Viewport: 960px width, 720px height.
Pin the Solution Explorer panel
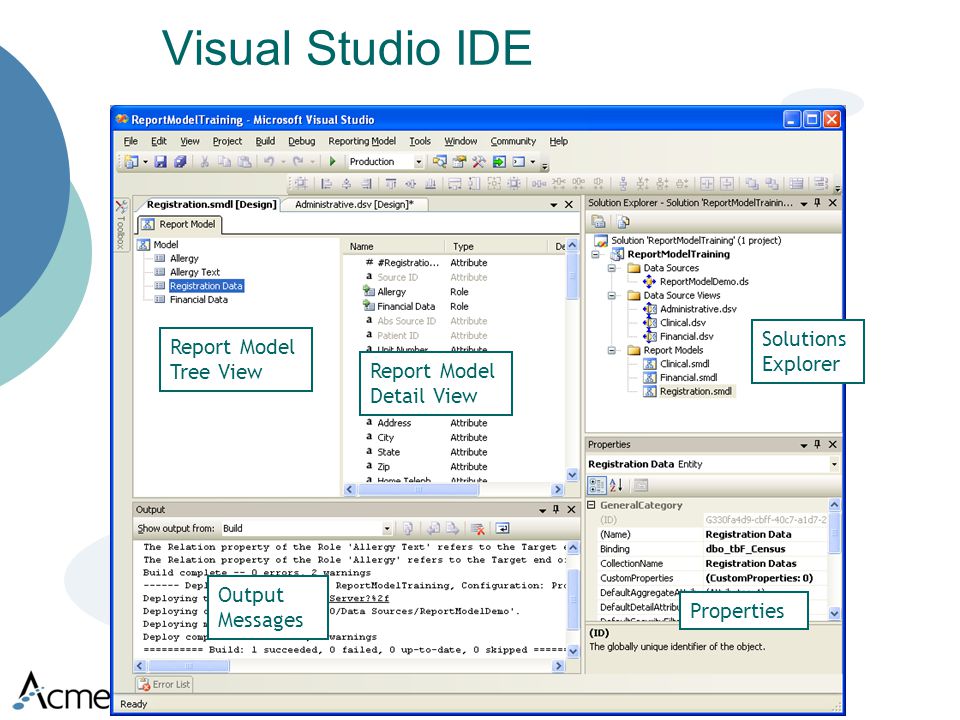817,203
